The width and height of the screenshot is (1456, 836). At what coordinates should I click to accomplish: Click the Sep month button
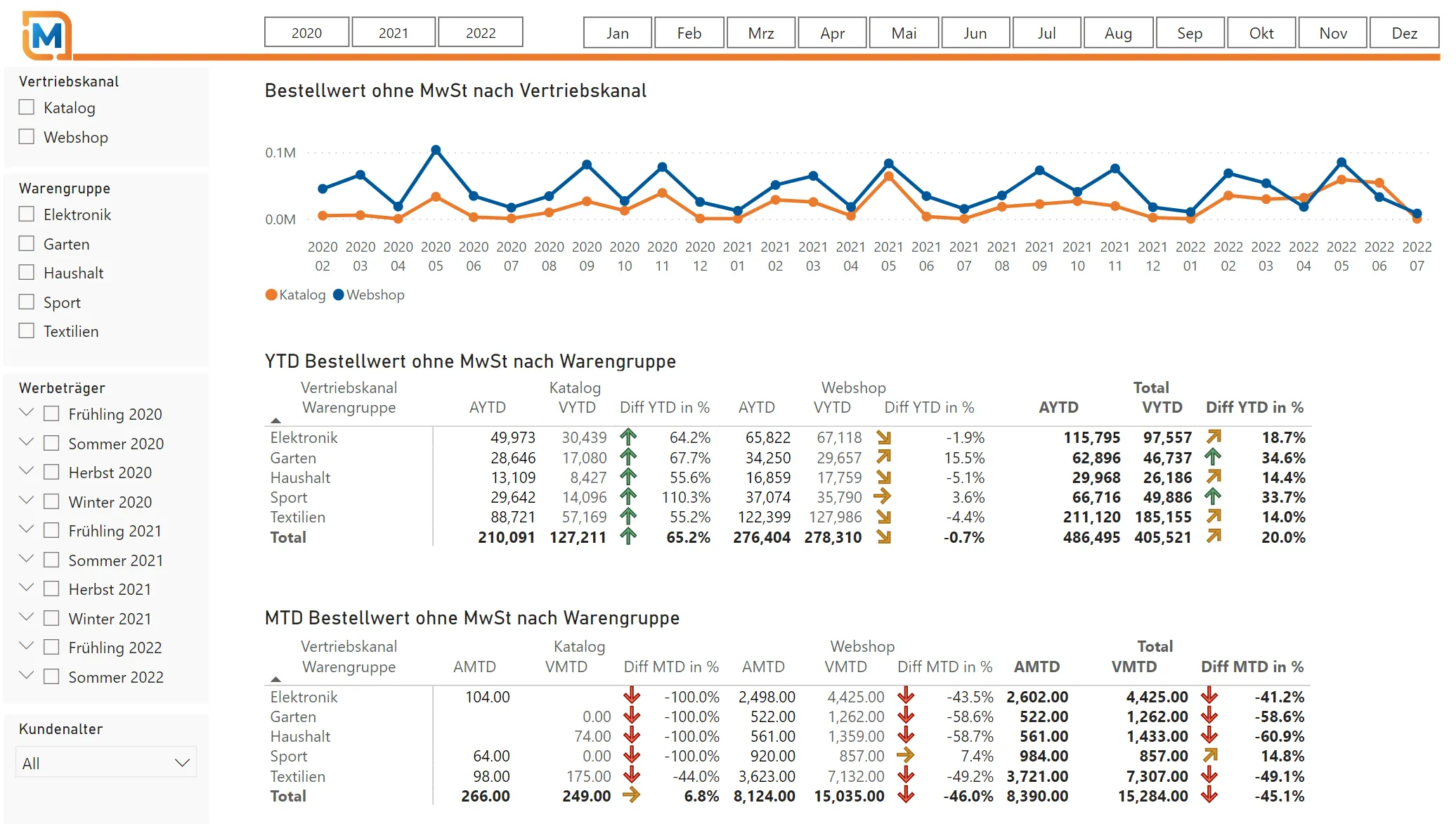click(x=1190, y=32)
